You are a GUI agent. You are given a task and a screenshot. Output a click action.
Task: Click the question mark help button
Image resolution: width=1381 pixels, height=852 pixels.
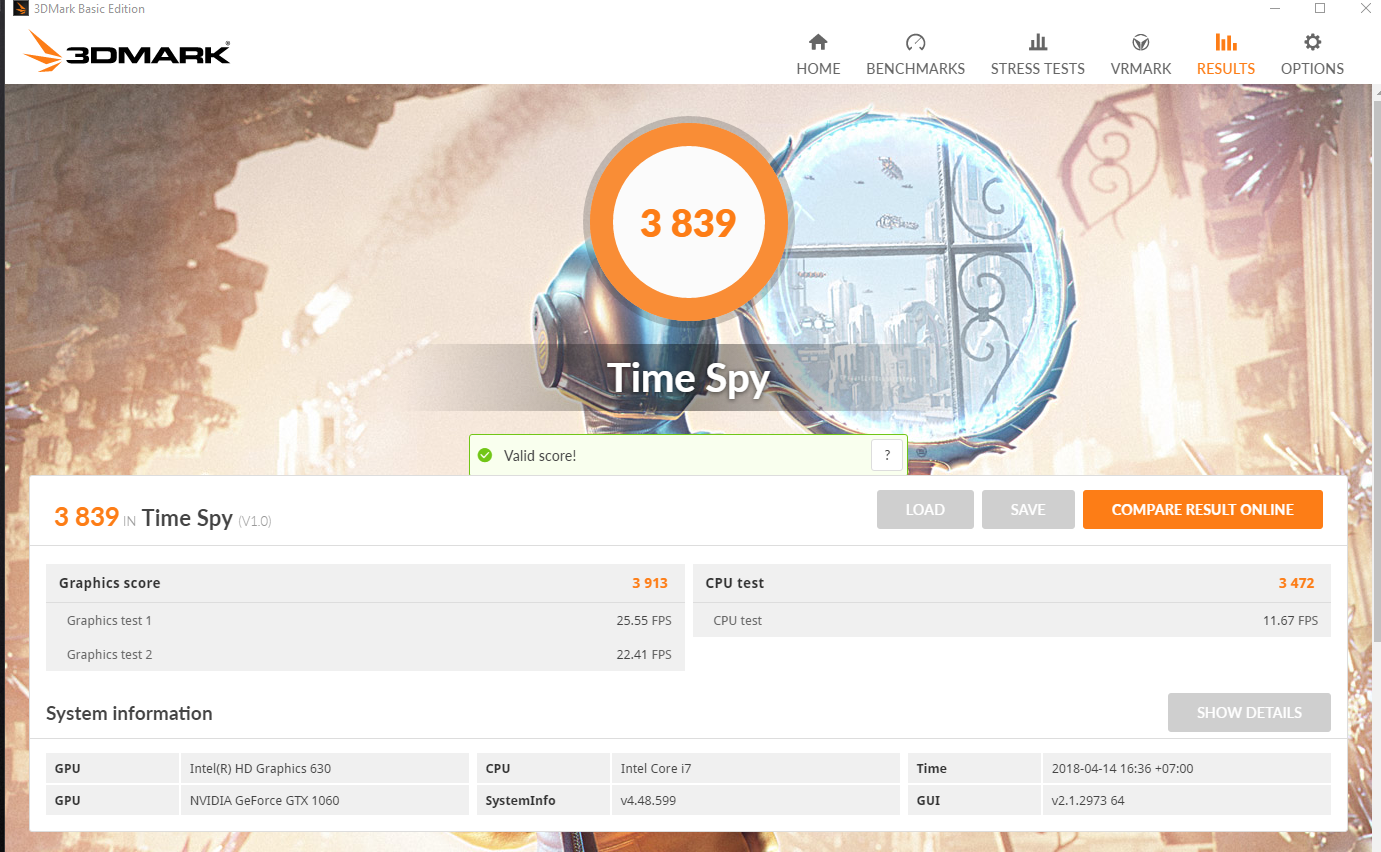[x=887, y=456]
